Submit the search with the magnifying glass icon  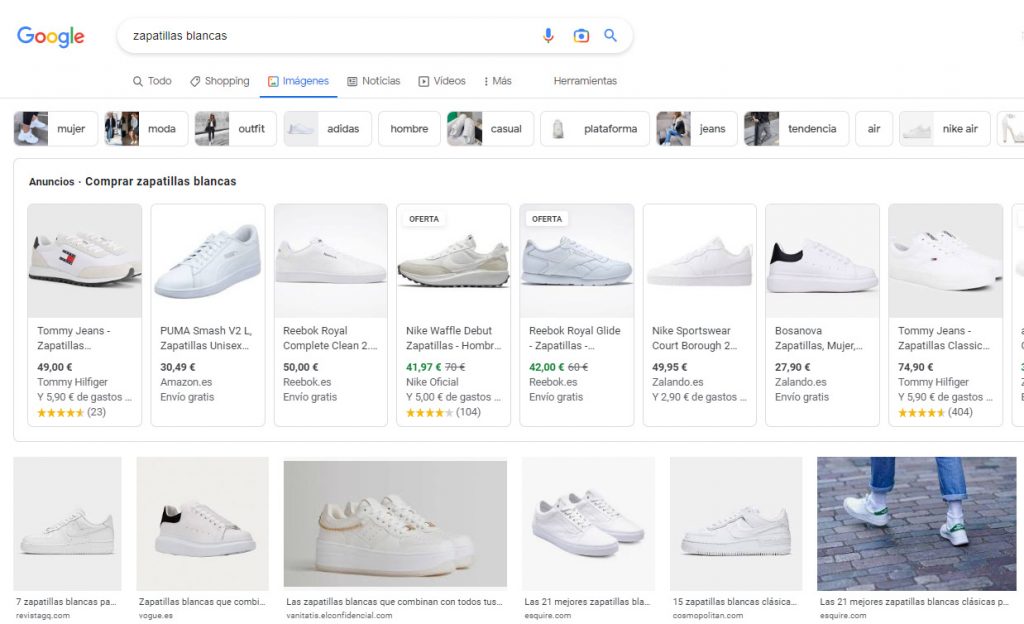click(611, 35)
